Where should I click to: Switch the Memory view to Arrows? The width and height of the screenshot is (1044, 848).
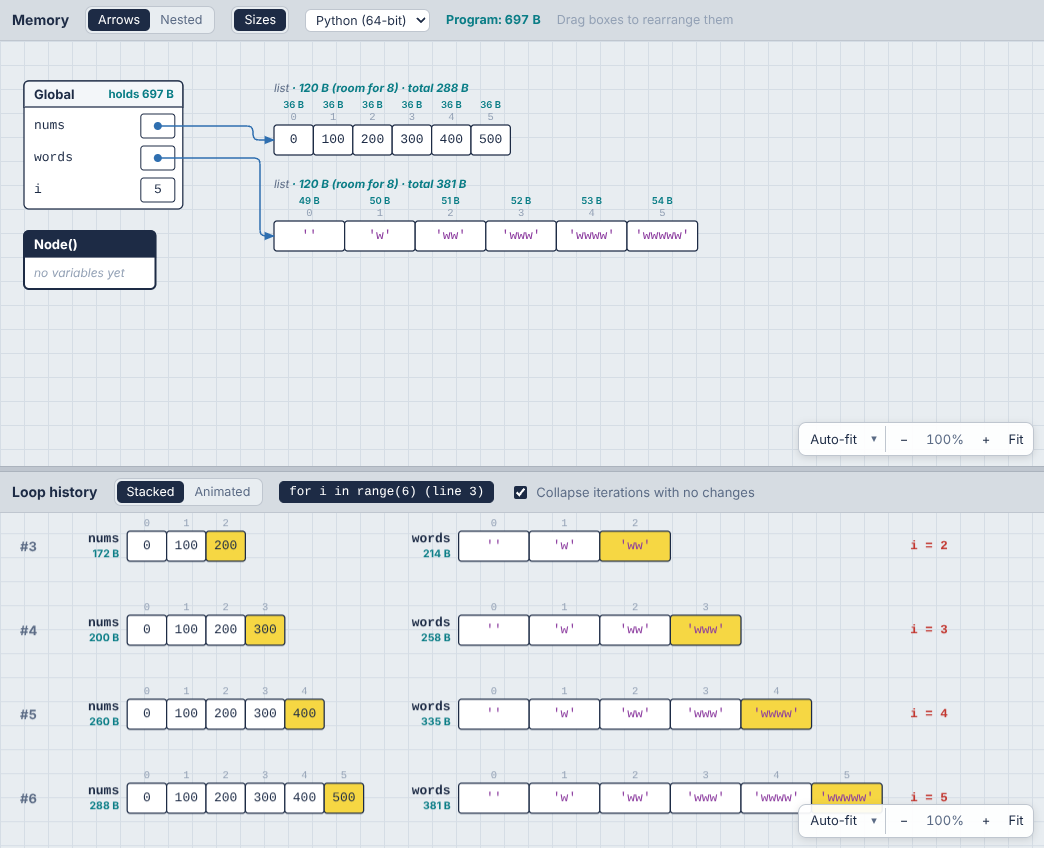119,20
